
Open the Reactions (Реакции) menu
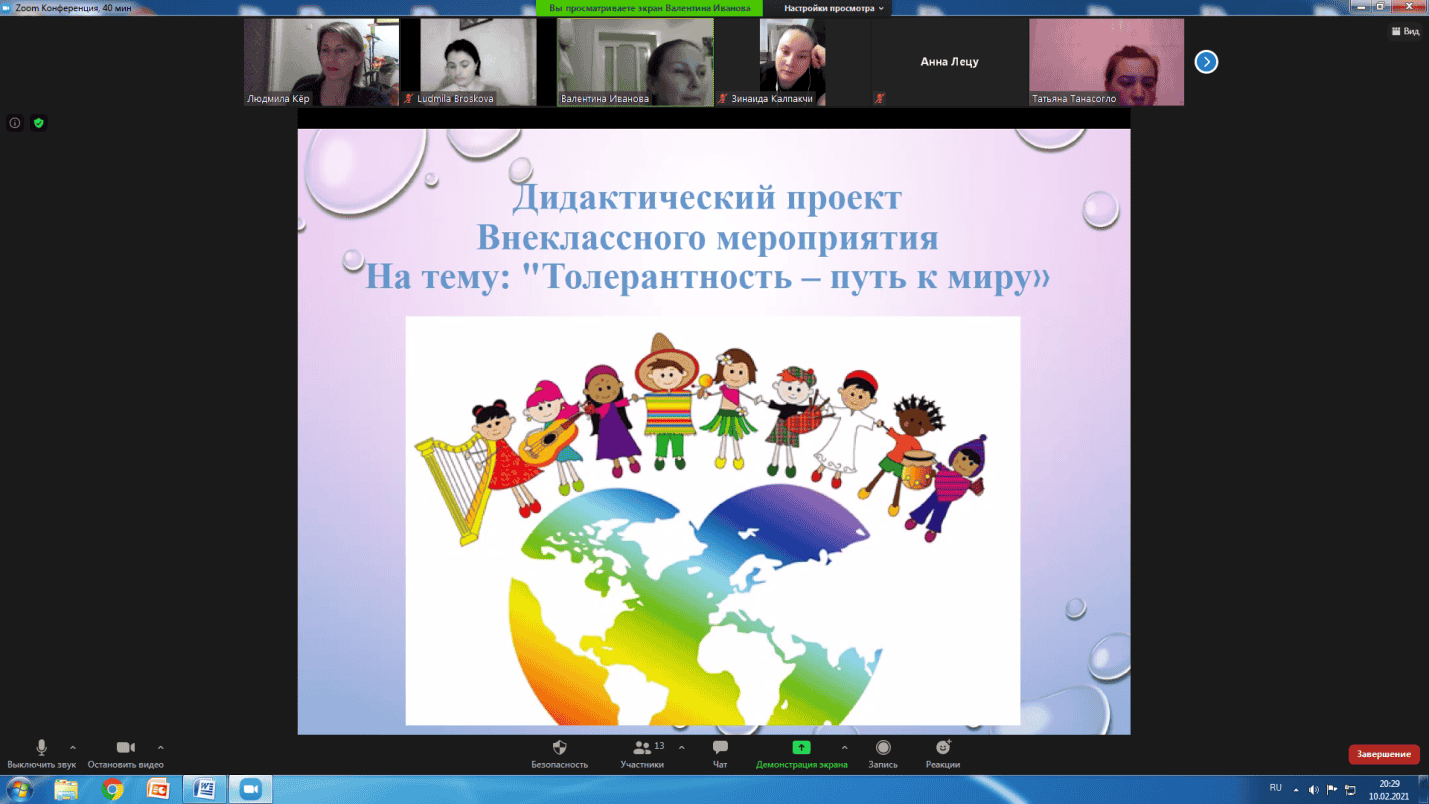(942, 748)
